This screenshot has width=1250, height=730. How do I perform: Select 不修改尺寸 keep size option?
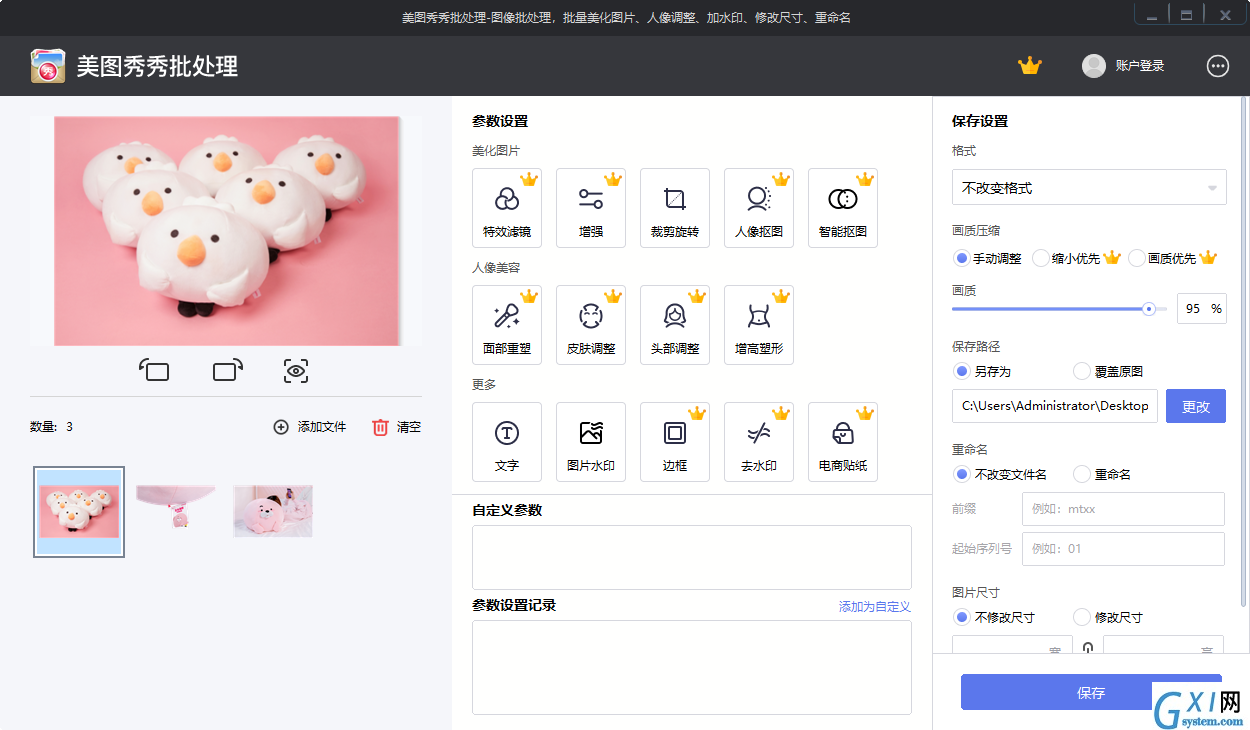coord(995,617)
